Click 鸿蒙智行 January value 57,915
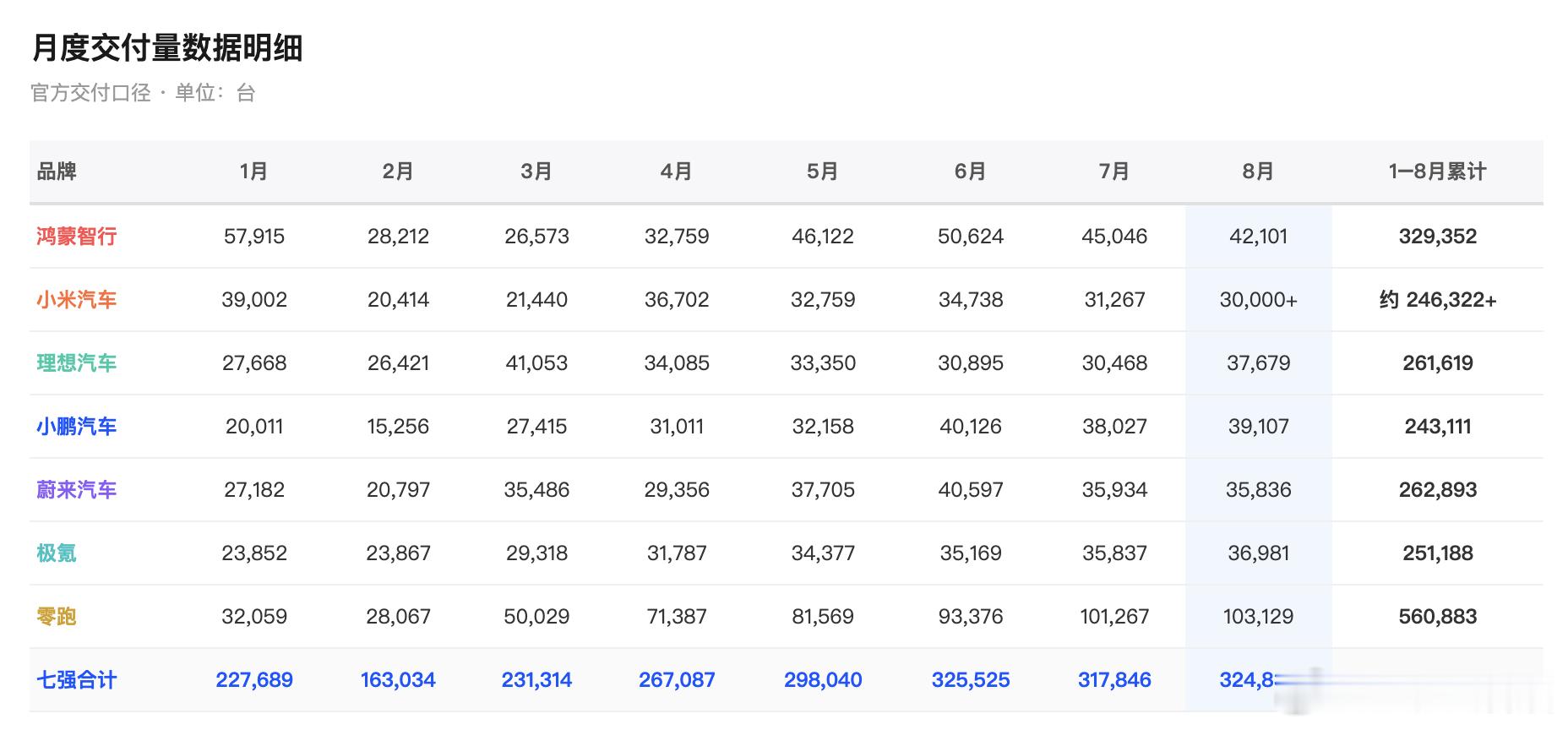 click(254, 237)
